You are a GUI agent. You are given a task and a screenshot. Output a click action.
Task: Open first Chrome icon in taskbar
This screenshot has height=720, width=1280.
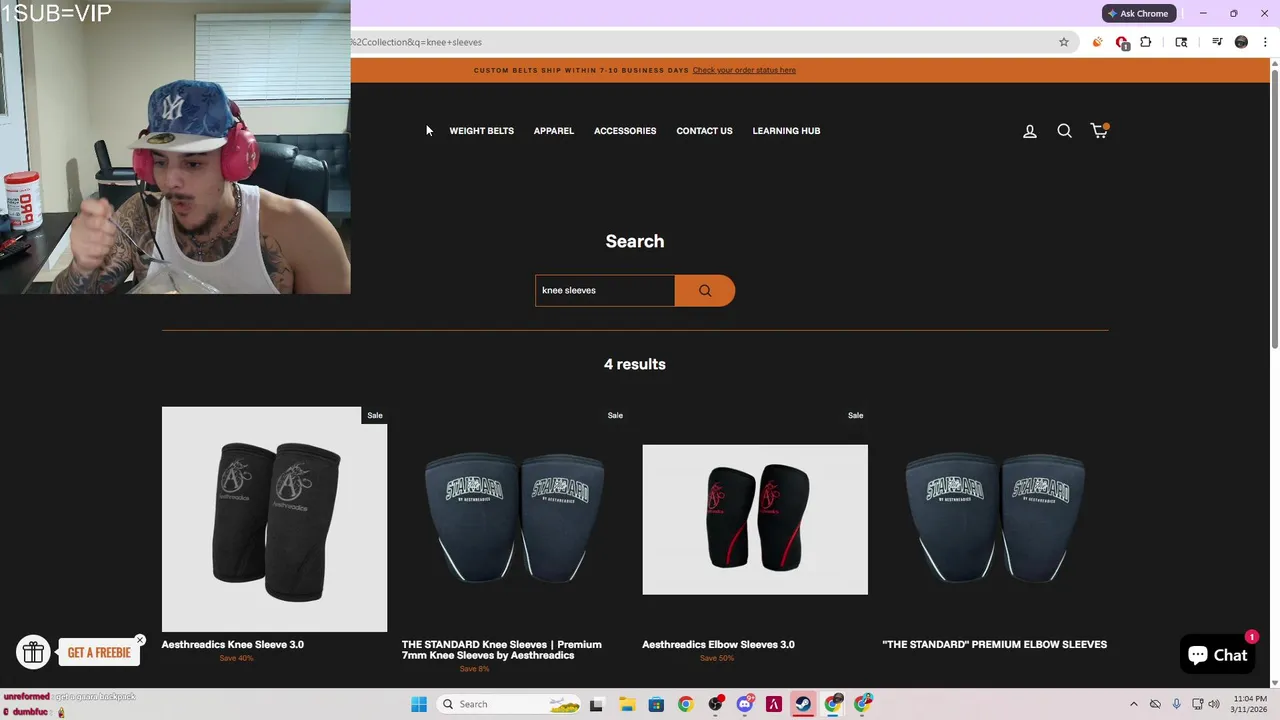point(685,704)
